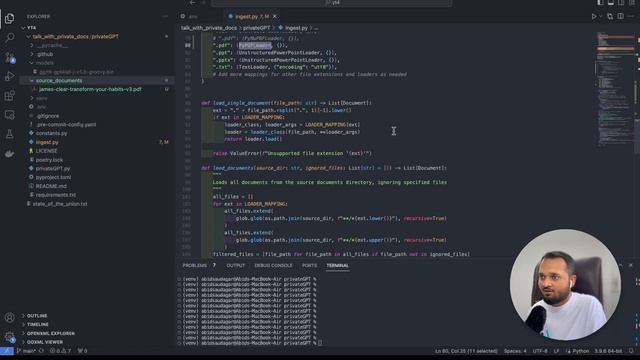Click the sync changes icon in status bar

pos(41,351)
